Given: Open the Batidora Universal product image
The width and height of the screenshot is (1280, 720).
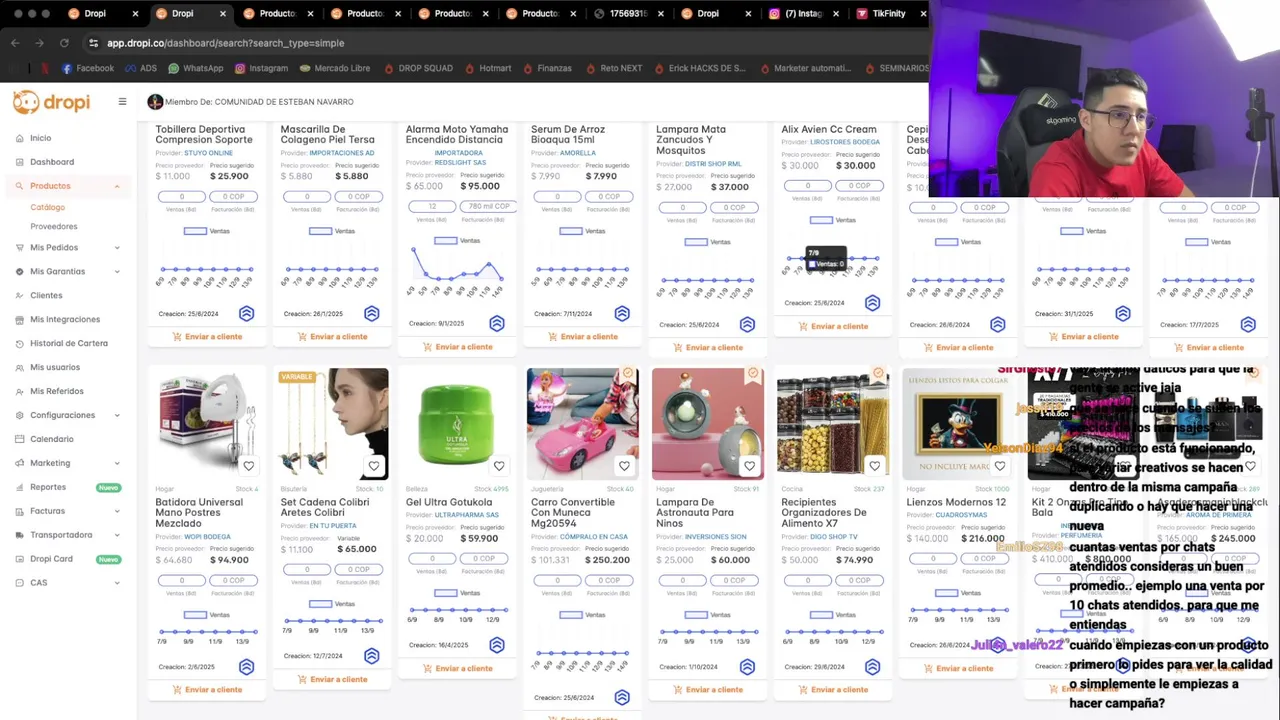Looking at the screenshot, I should (x=207, y=424).
